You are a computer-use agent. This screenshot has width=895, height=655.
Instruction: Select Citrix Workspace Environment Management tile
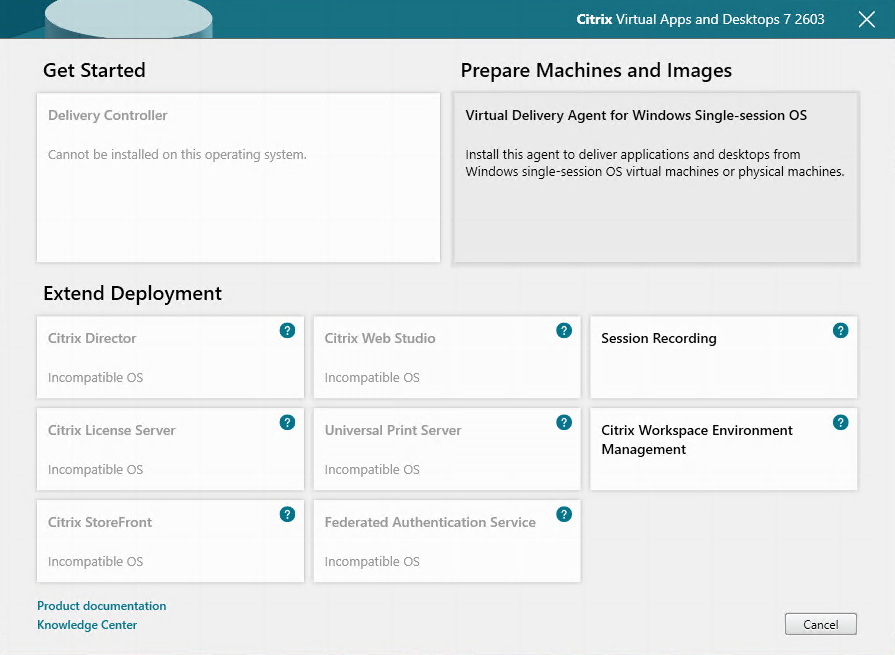pos(723,449)
